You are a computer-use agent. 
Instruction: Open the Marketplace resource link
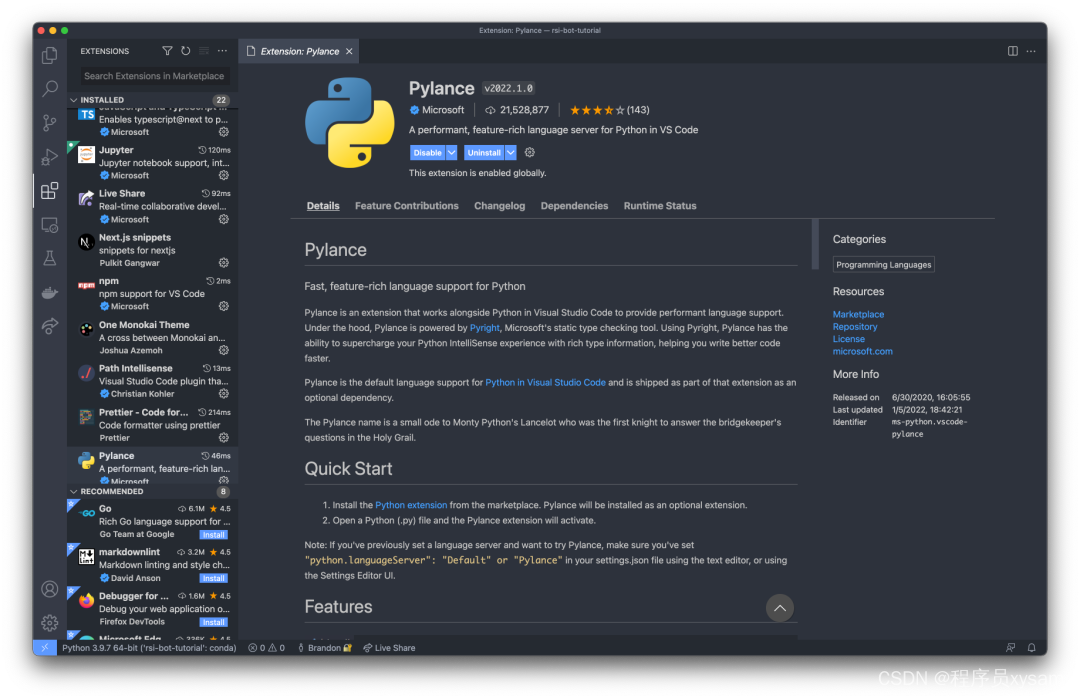(858, 314)
